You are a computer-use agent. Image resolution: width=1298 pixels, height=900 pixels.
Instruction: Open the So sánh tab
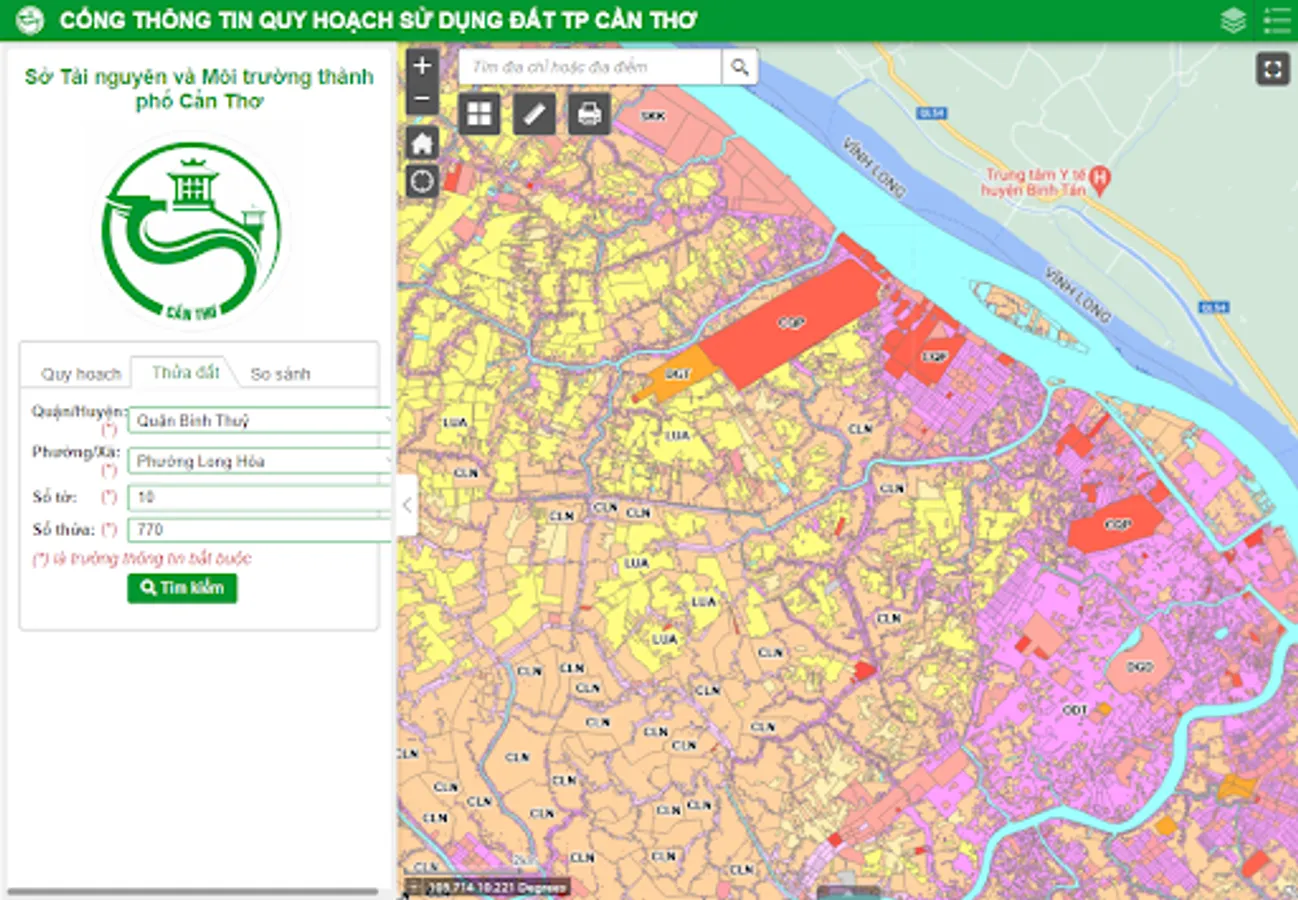coord(280,374)
